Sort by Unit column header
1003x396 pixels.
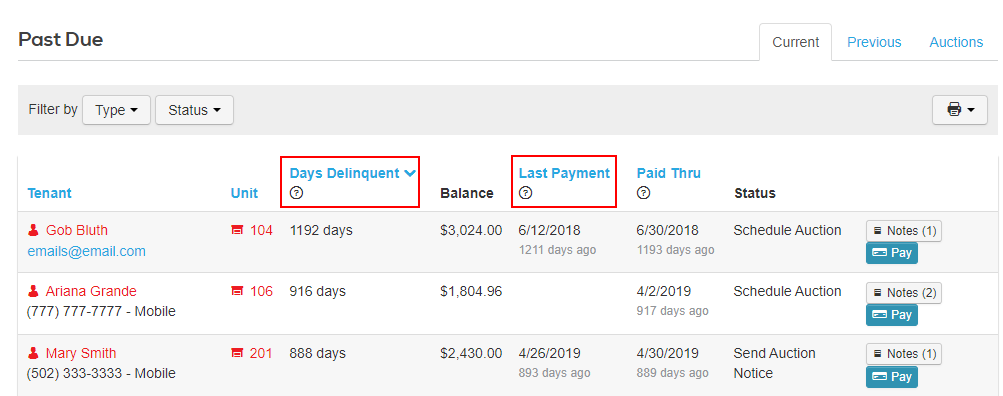pos(244,193)
